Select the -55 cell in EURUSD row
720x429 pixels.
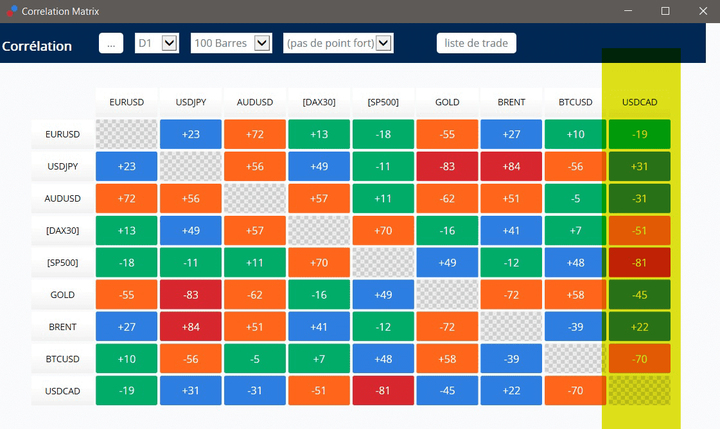coord(447,134)
